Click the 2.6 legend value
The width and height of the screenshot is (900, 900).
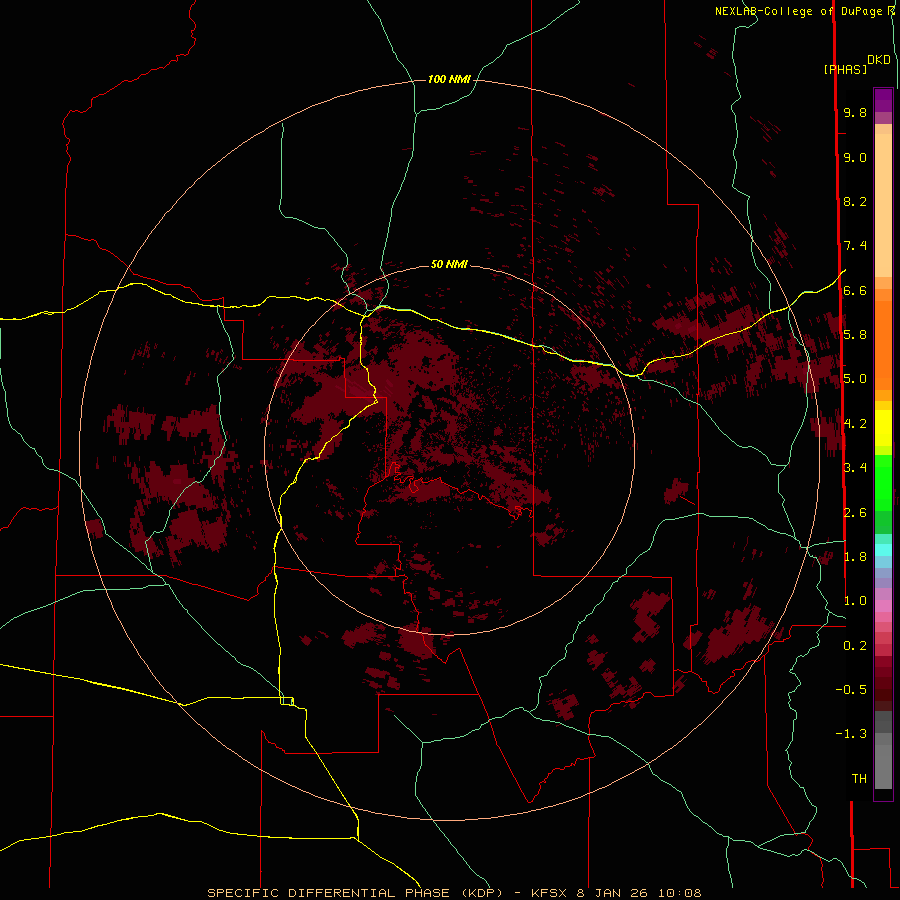(855, 513)
